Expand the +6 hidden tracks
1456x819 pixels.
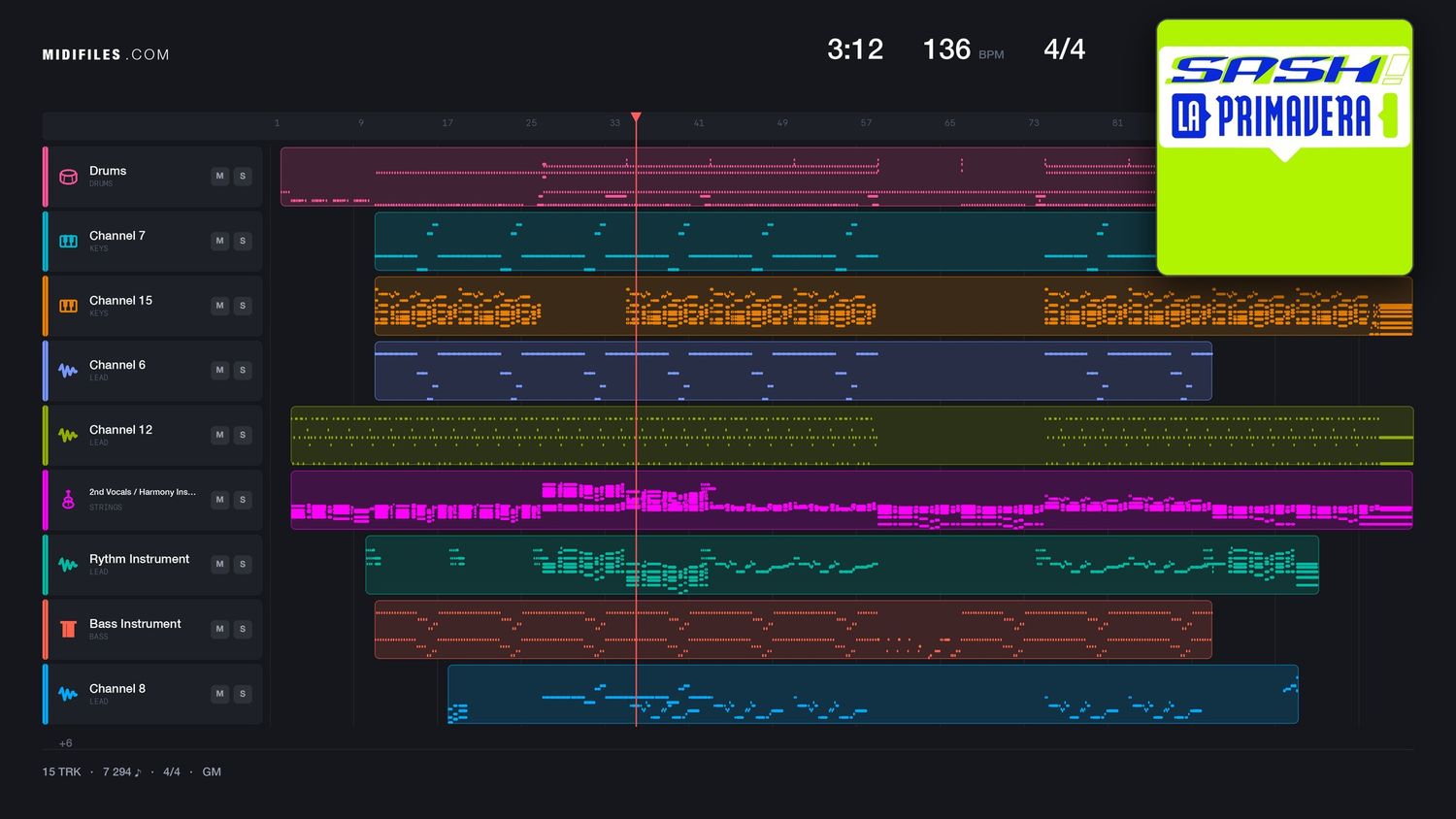65,743
